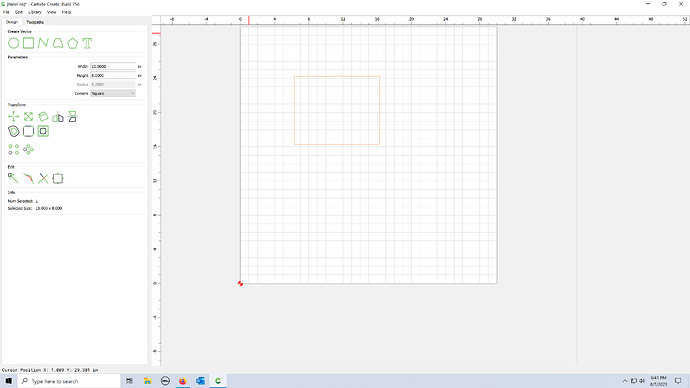Switch to the Toolpaths tab
This screenshot has width=690, height=388.
click(35, 22)
